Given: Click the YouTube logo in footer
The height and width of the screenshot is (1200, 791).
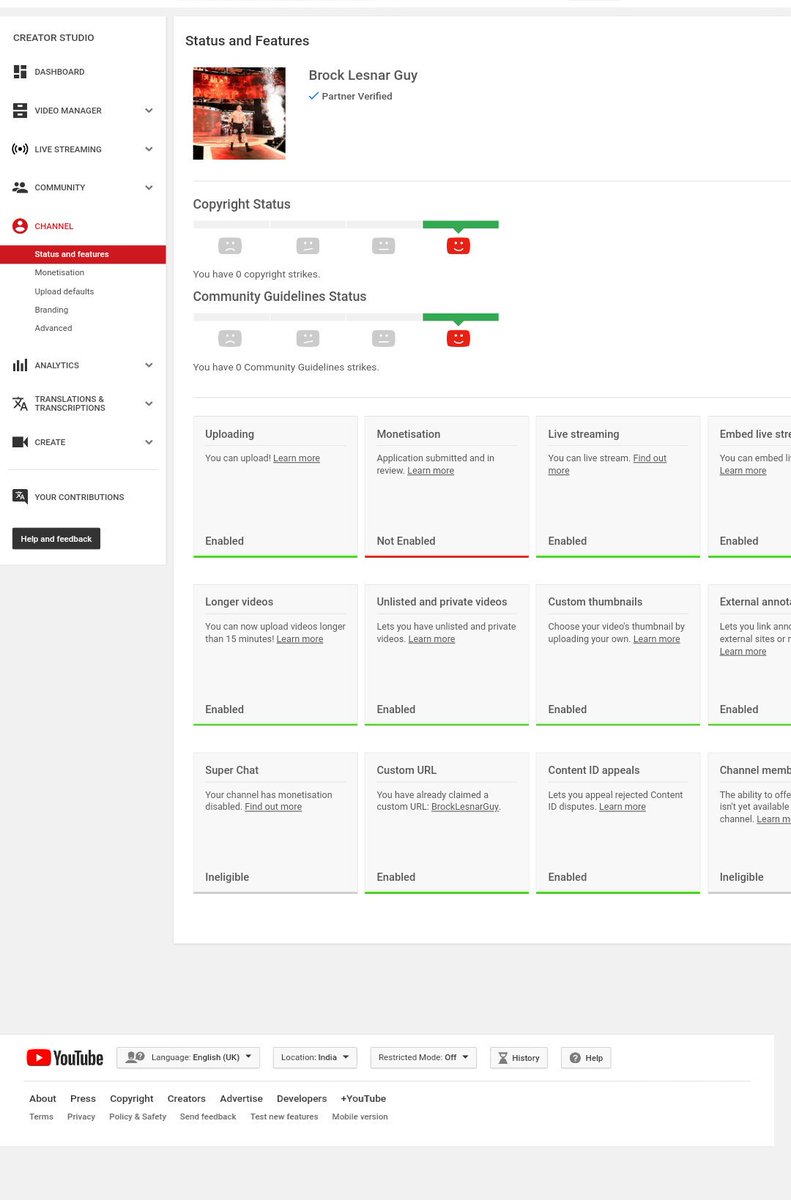Looking at the screenshot, I should 65,1058.
